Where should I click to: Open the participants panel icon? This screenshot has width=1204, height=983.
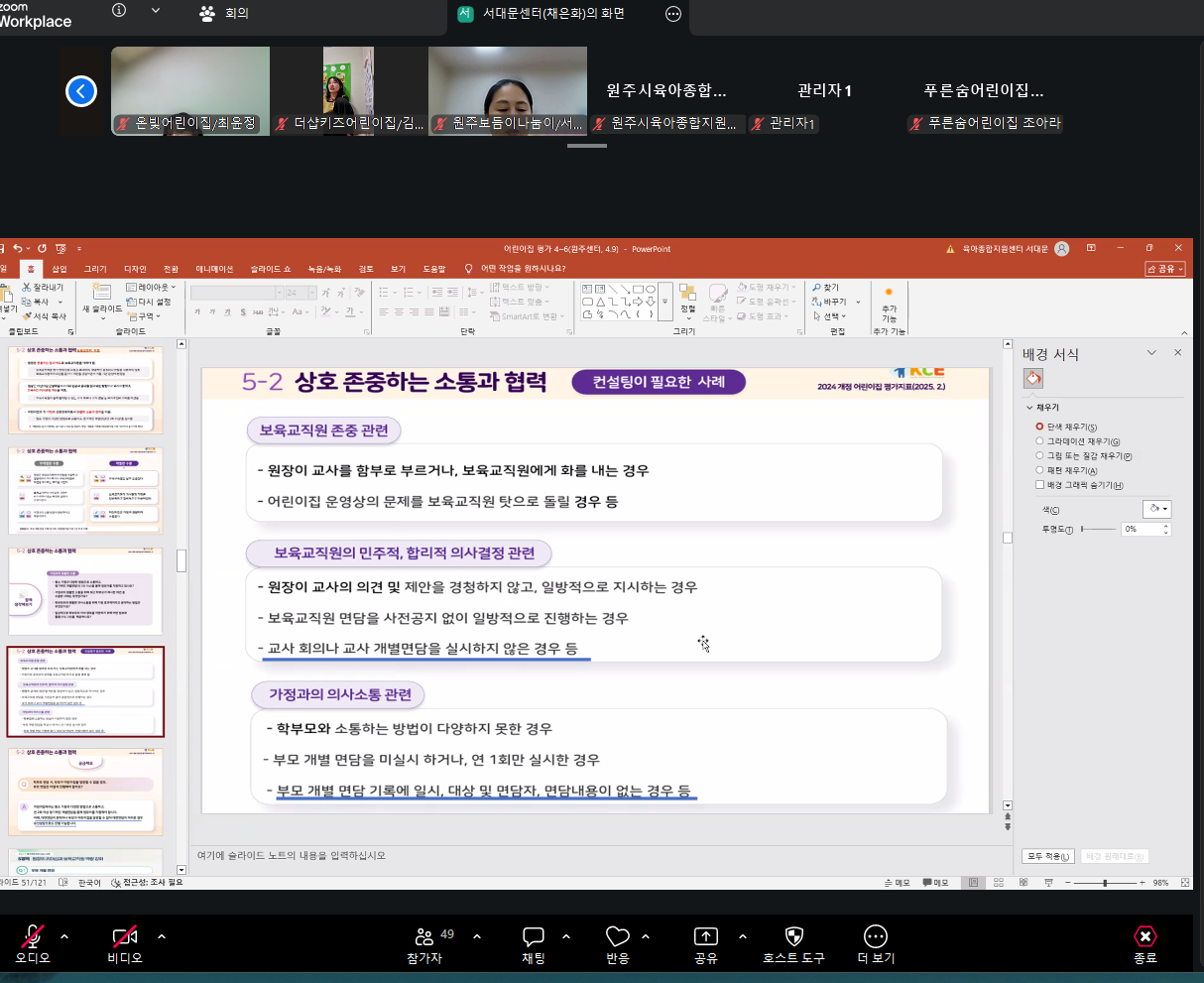pos(424,937)
